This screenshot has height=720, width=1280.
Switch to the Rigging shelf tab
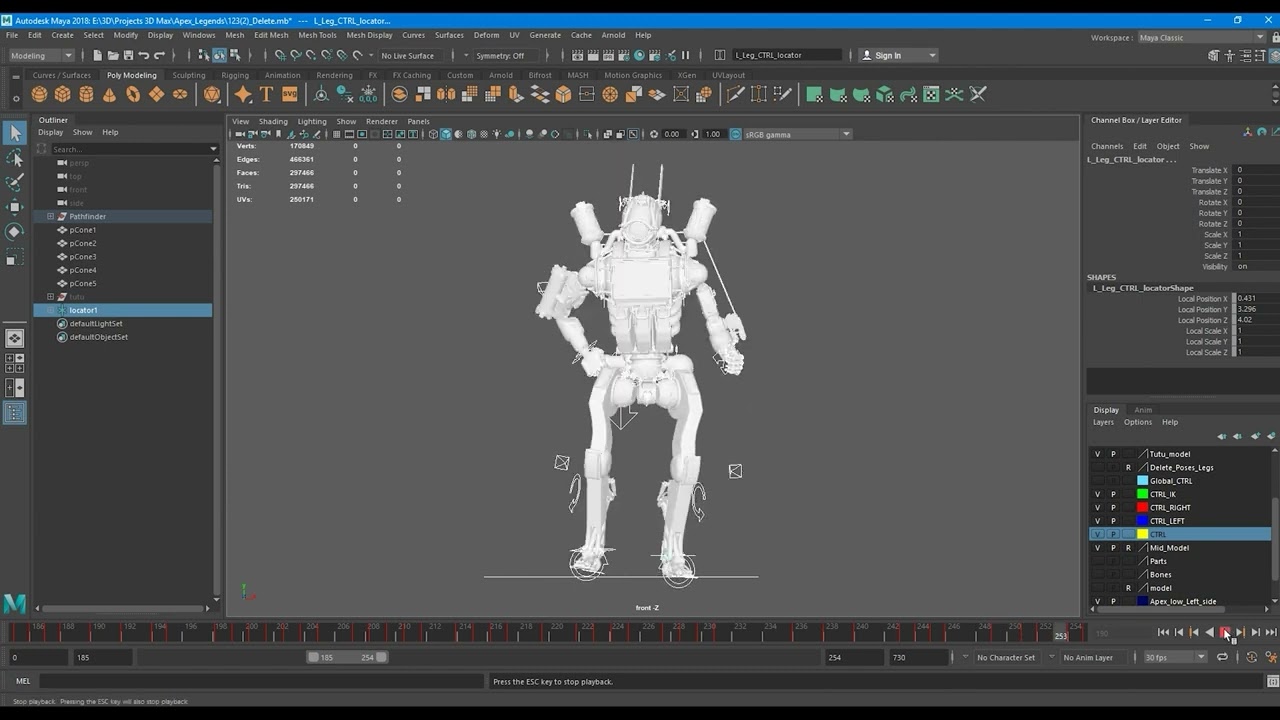pyautogui.click(x=235, y=75)
